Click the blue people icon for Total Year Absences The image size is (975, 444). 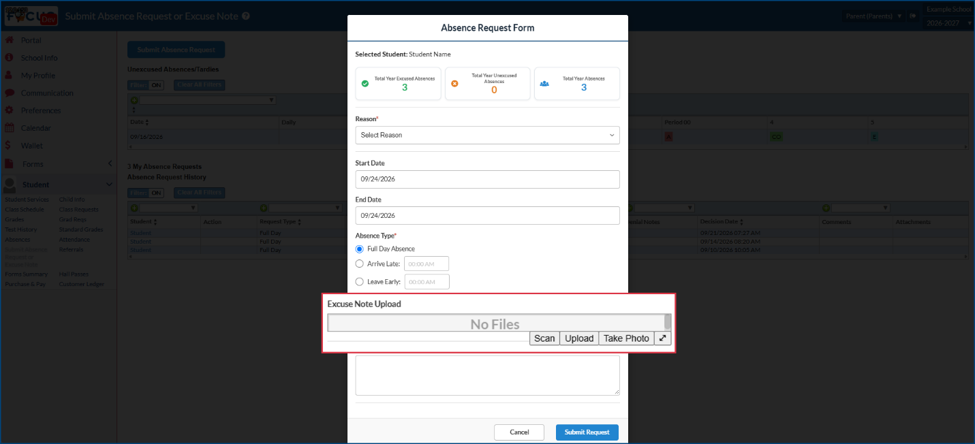coord(545,83)
